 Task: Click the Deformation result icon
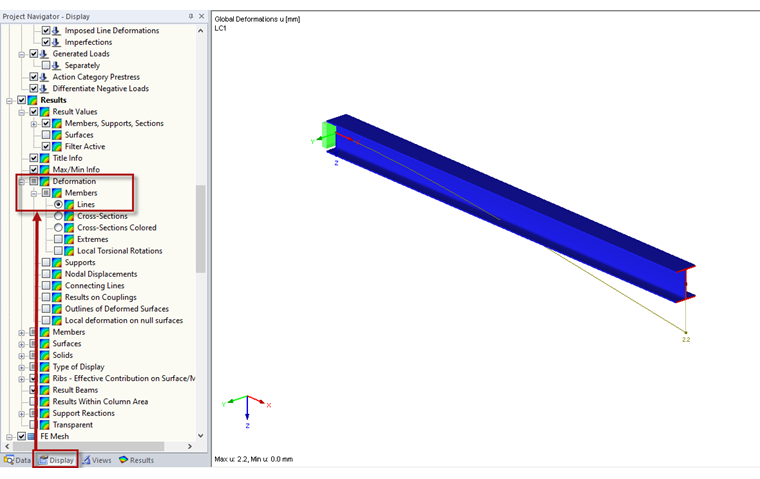(x=45, y=181)
